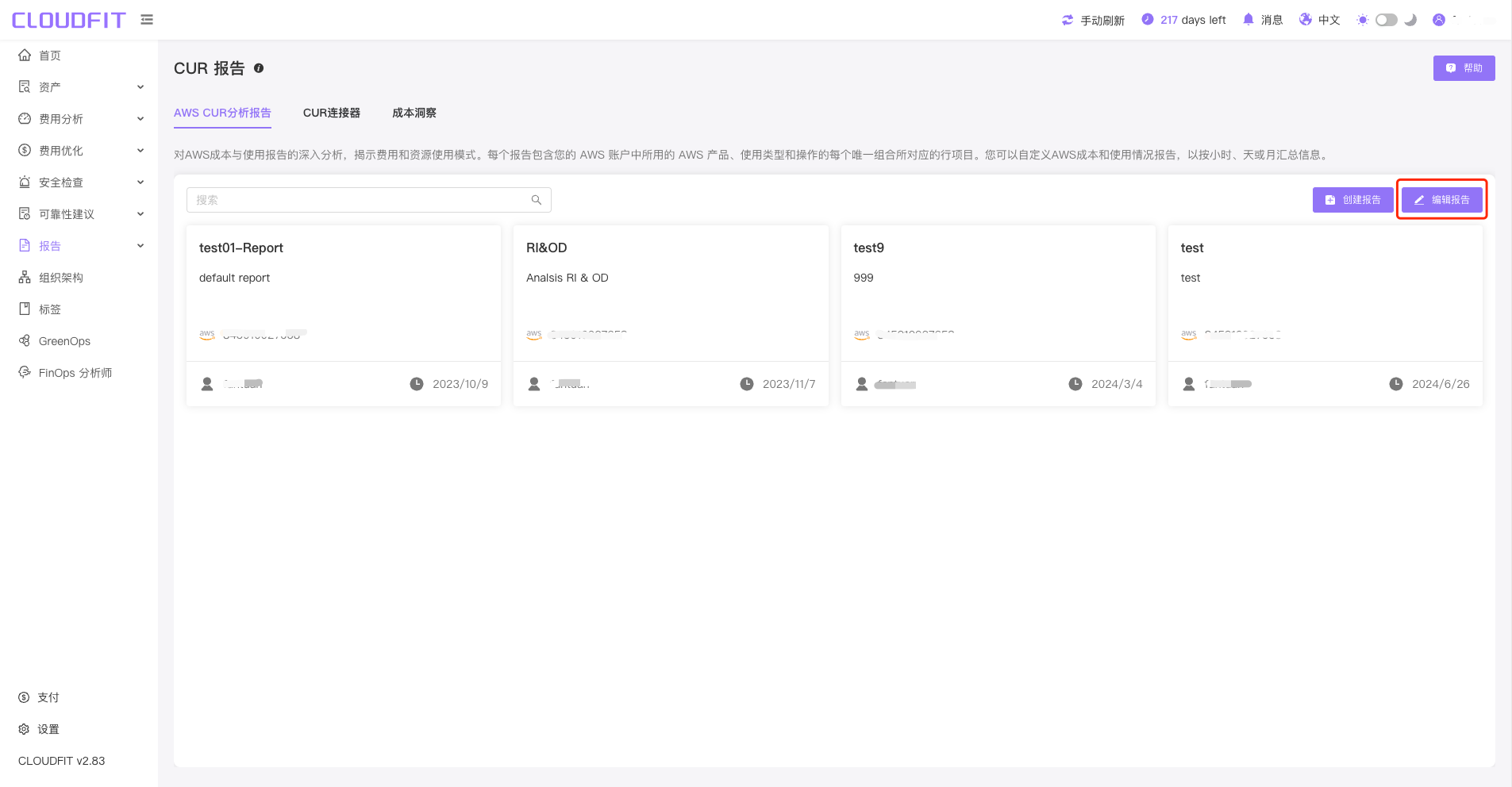Collapse the sidebar with the hamburger icon
The width and height of the screenshot is (1512, 787).
pyautogui.click(x=147, y=19)
